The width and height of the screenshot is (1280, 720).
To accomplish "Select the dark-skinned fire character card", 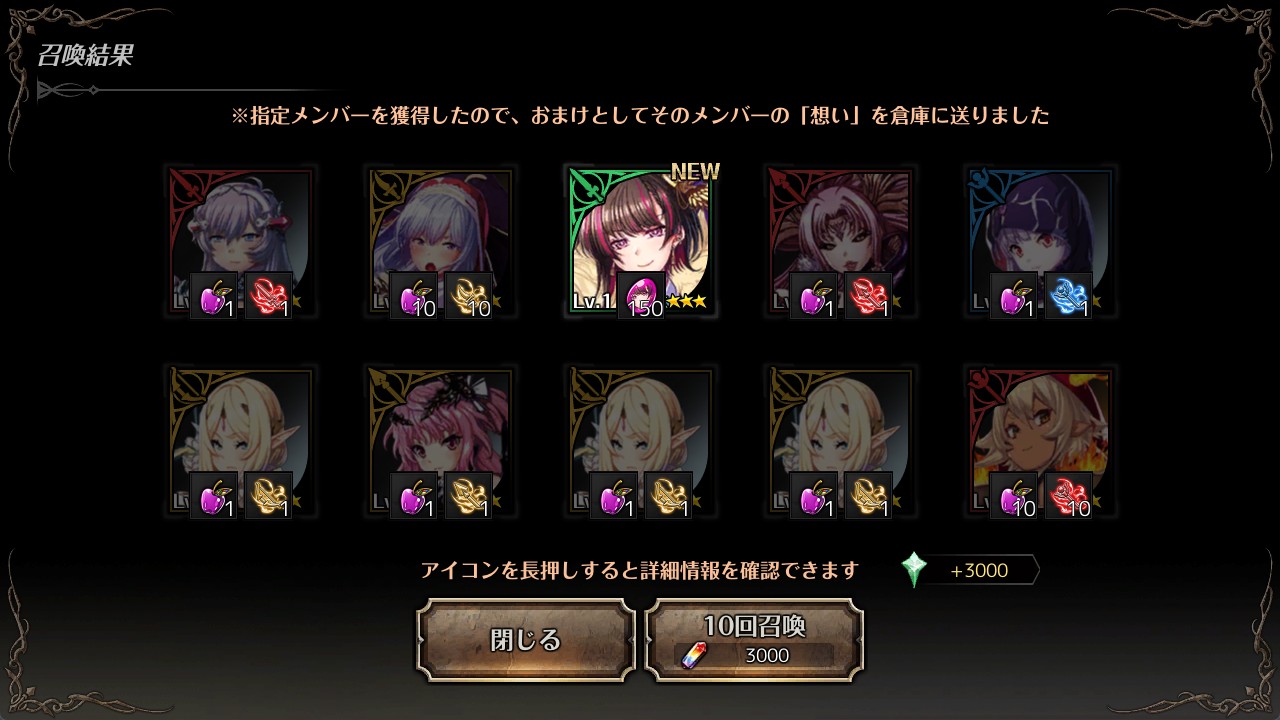I will (1040, 441).
